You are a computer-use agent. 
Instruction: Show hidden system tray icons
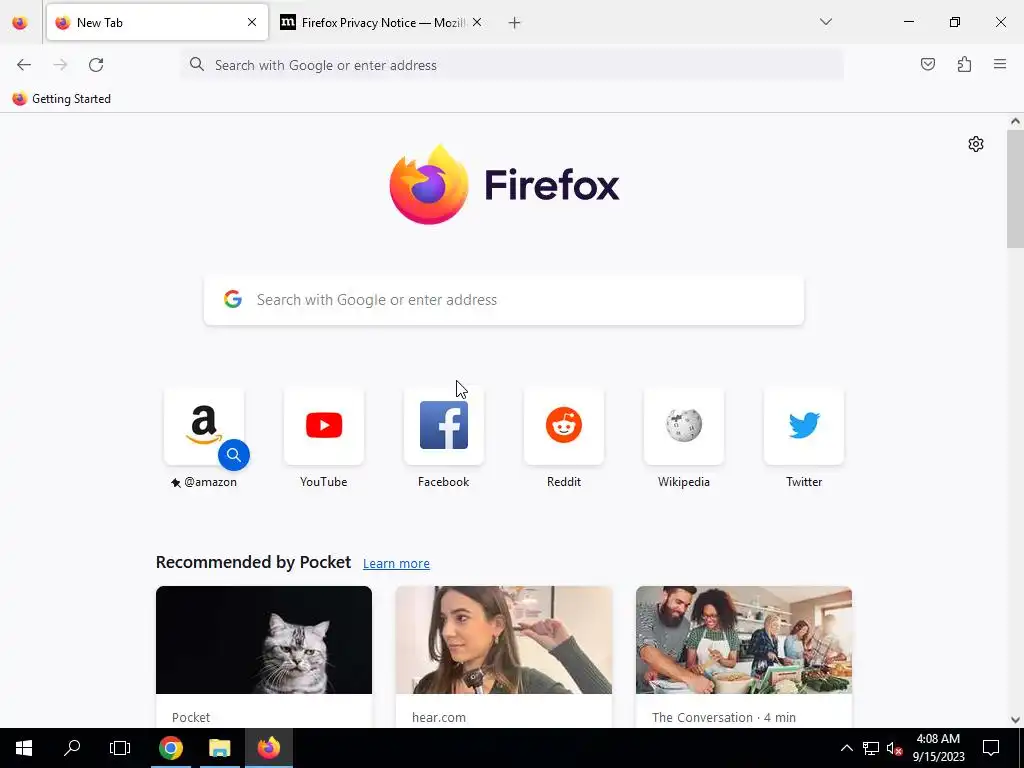pyautogui.click(x=846, y=748)
